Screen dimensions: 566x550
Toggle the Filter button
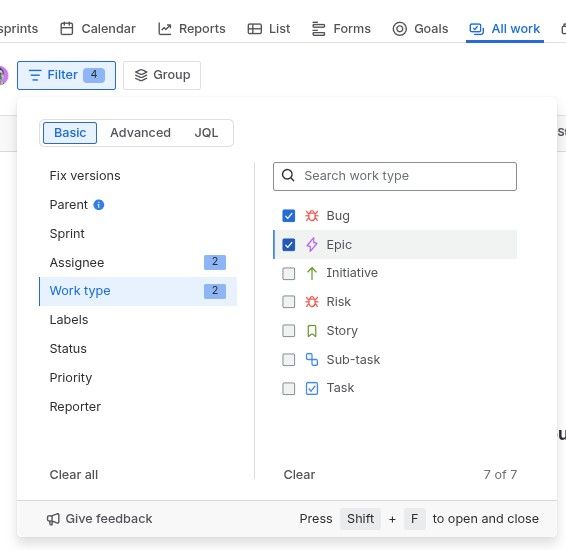click(x=66, y=75)
